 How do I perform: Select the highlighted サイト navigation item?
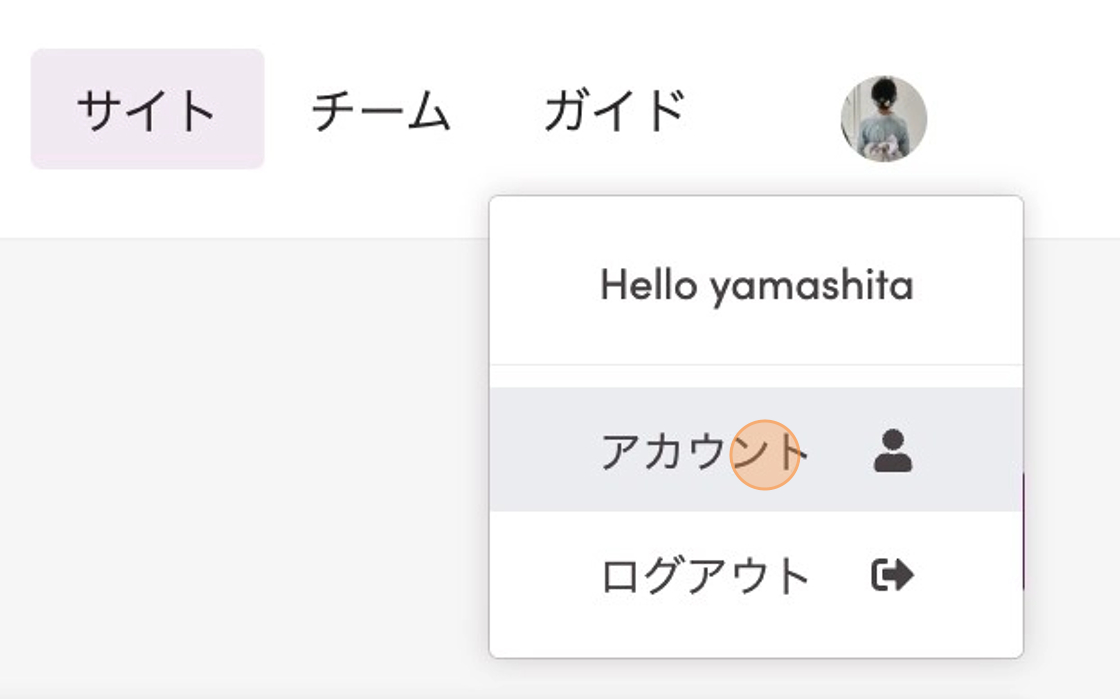147,109
